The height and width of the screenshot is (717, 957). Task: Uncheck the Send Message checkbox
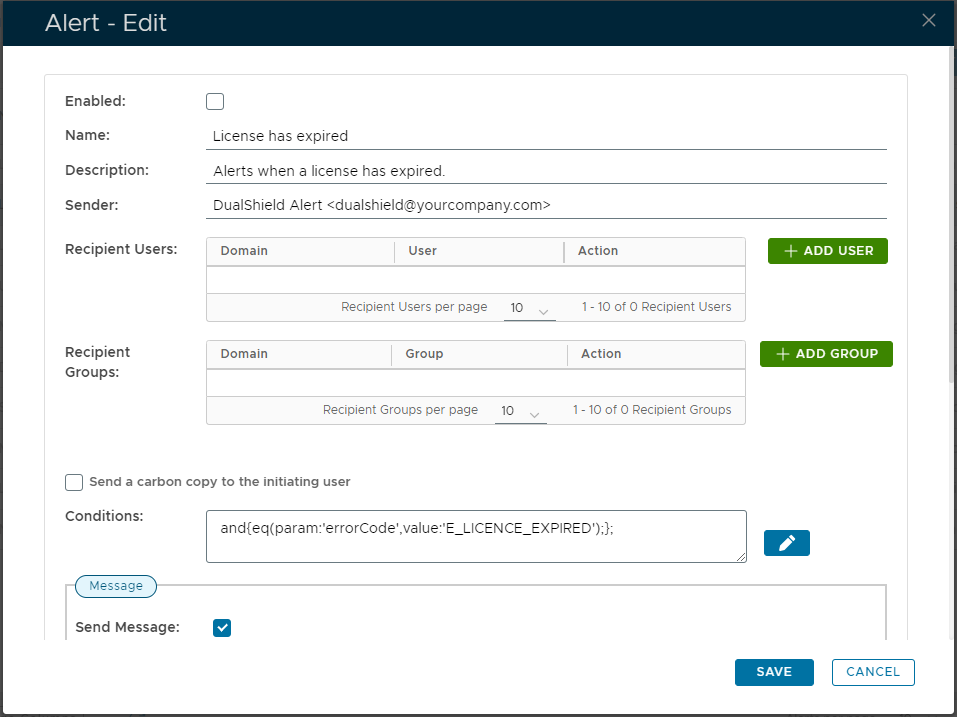(222, 628)
